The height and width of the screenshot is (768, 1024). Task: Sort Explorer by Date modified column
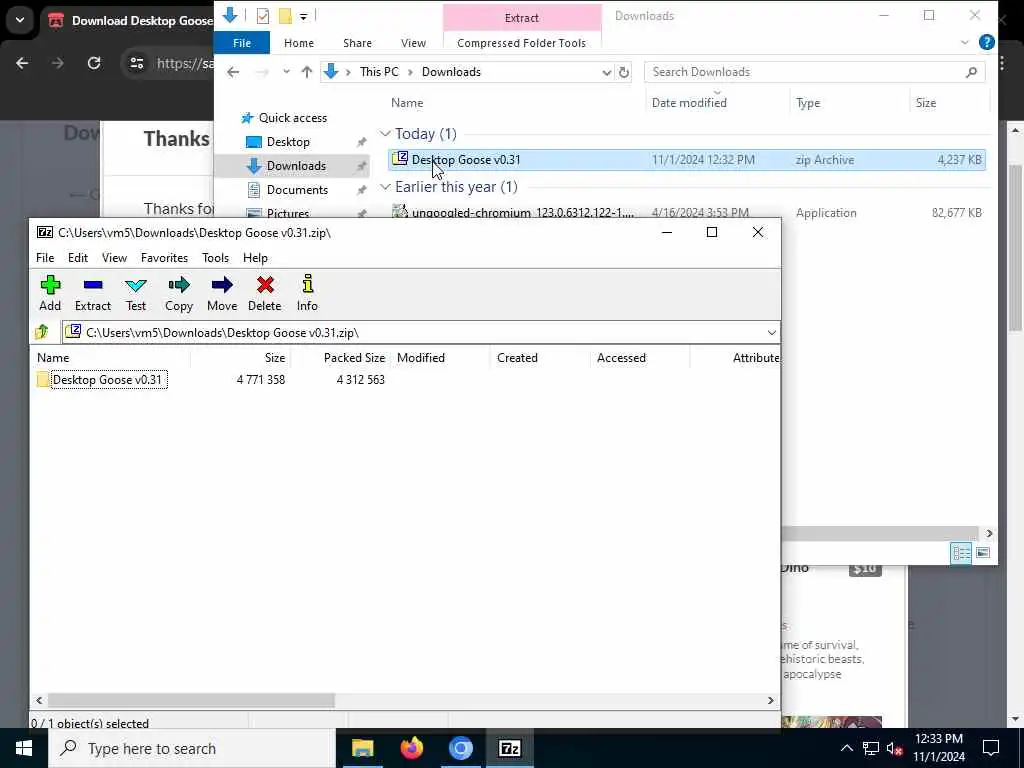[x=689, y=103]
